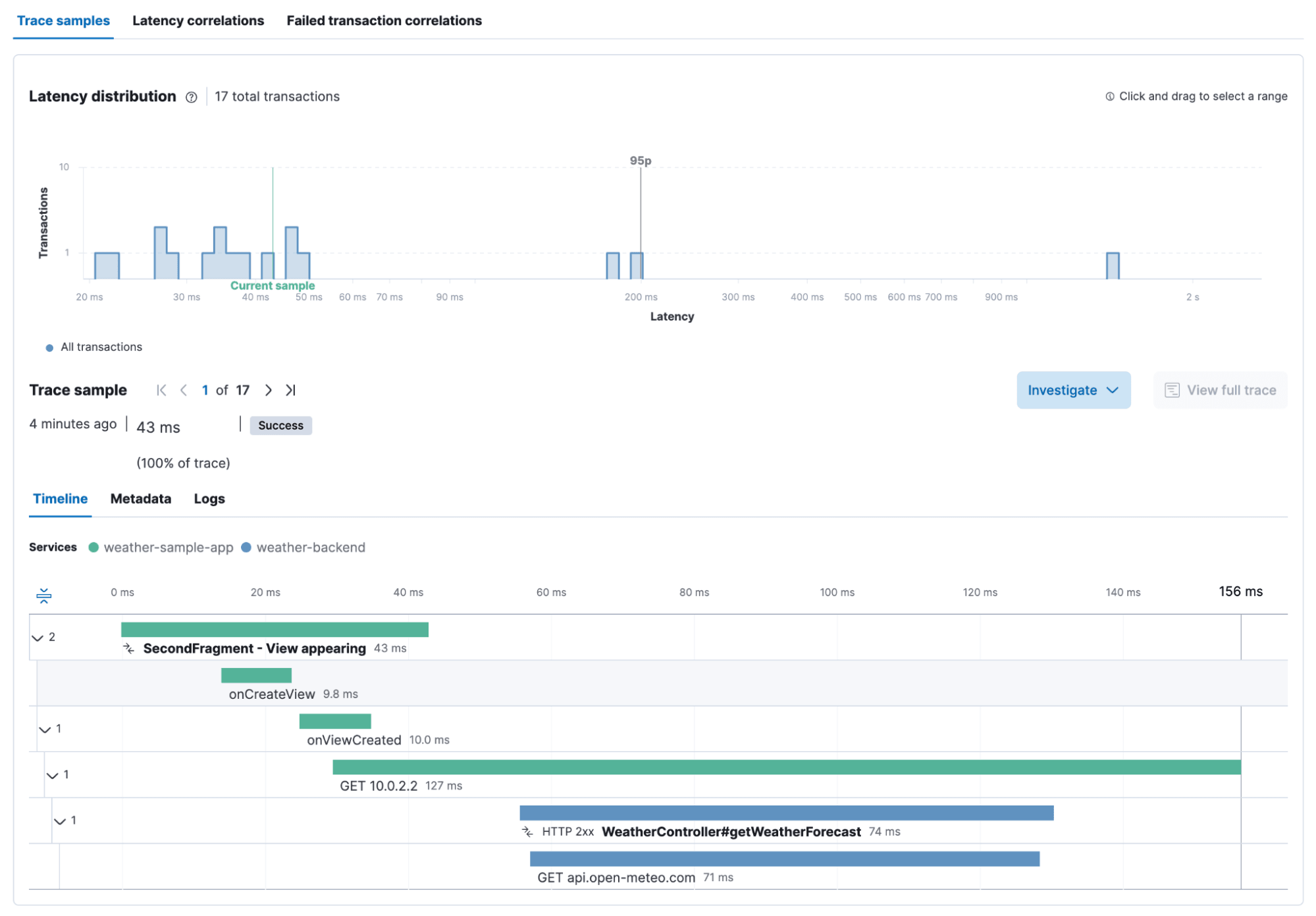The height and width of the screenshot is (916, 1316).
Task: Open the Investigate dropdown
Action: (1072, 390)
